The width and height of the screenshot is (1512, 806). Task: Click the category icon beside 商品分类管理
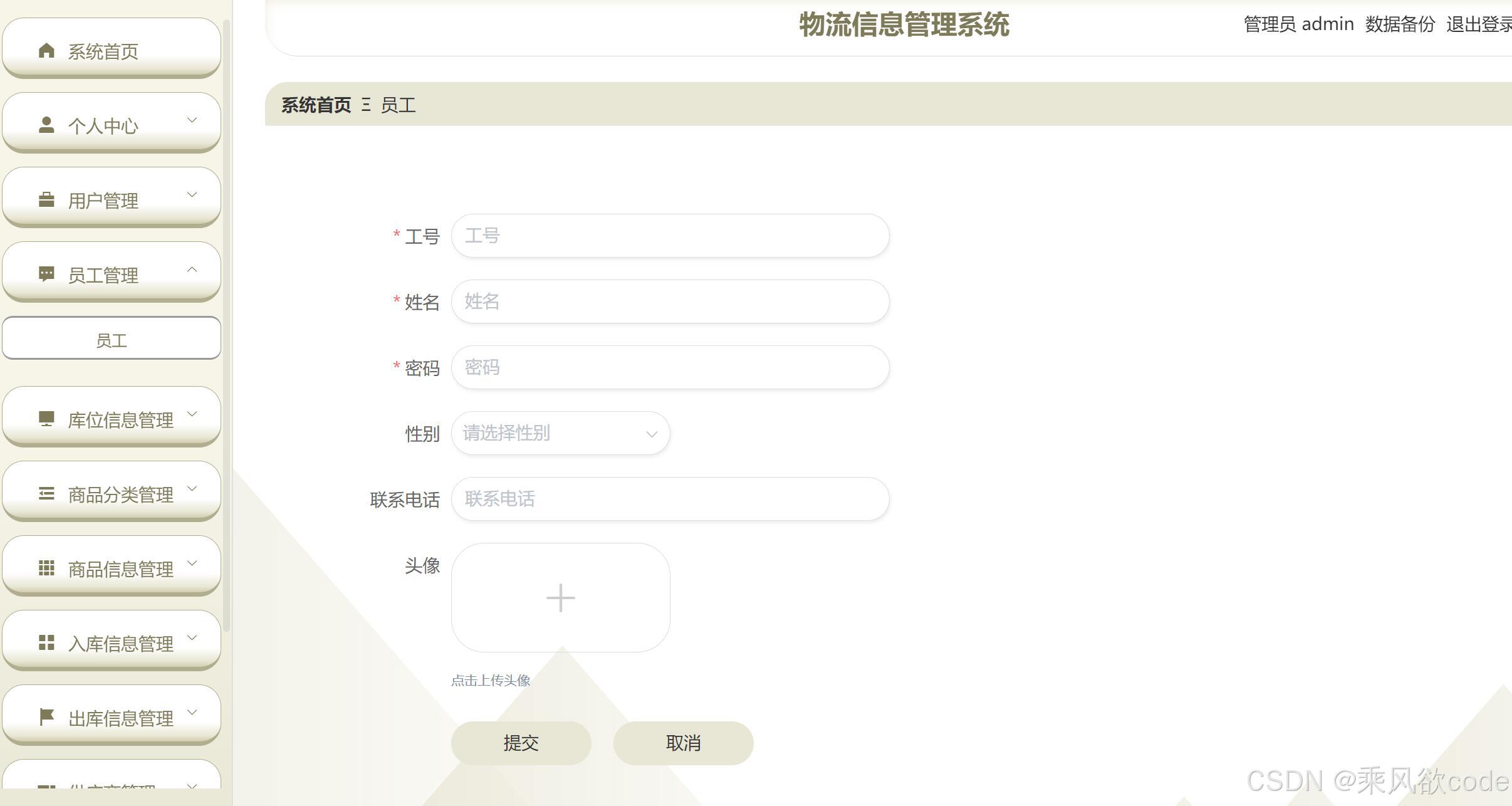tap(46, 493)
